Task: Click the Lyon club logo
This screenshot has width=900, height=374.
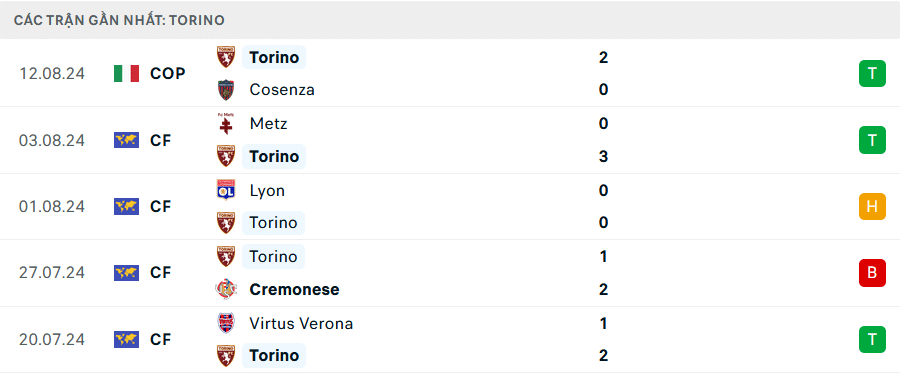Action: 226,190
